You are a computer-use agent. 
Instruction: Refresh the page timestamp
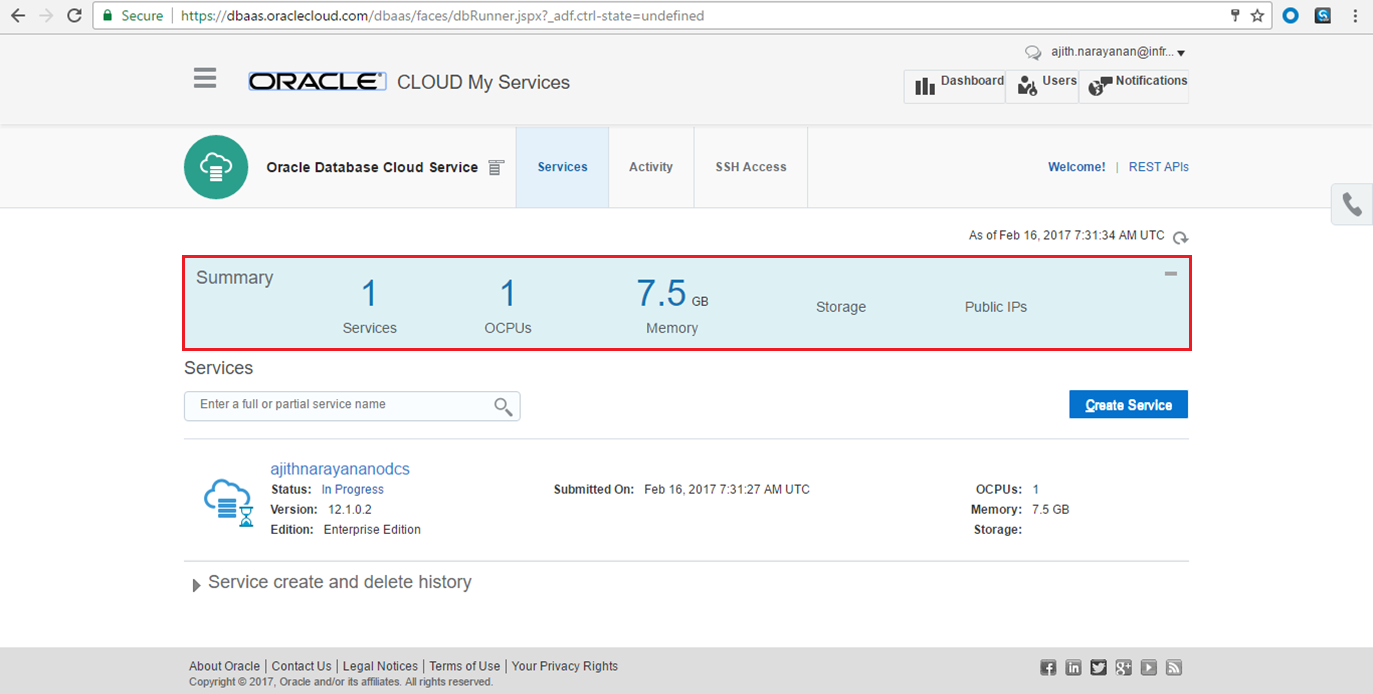coord(1181,237)
